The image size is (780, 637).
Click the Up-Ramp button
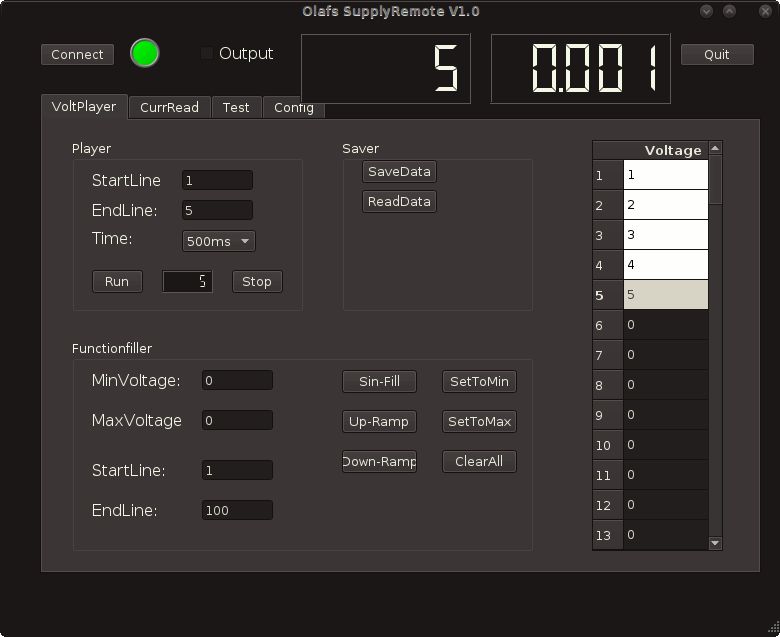coord(379,421)
